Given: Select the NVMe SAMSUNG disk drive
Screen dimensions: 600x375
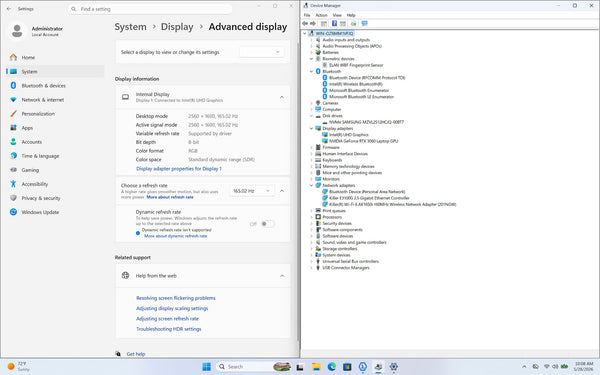Looking at the screenshot, I should [366, 122].
